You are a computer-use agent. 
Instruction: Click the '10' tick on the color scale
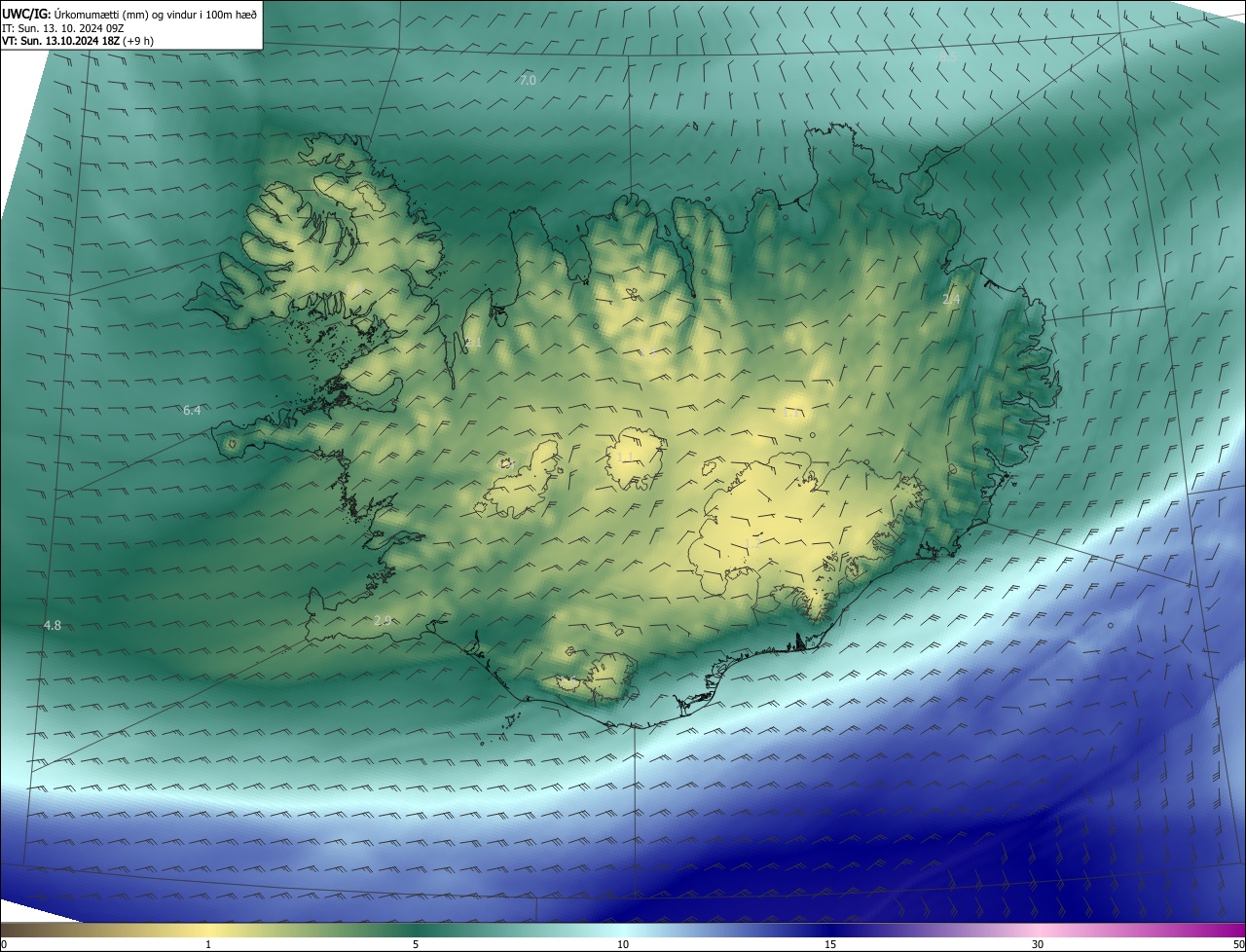[623, 944]
